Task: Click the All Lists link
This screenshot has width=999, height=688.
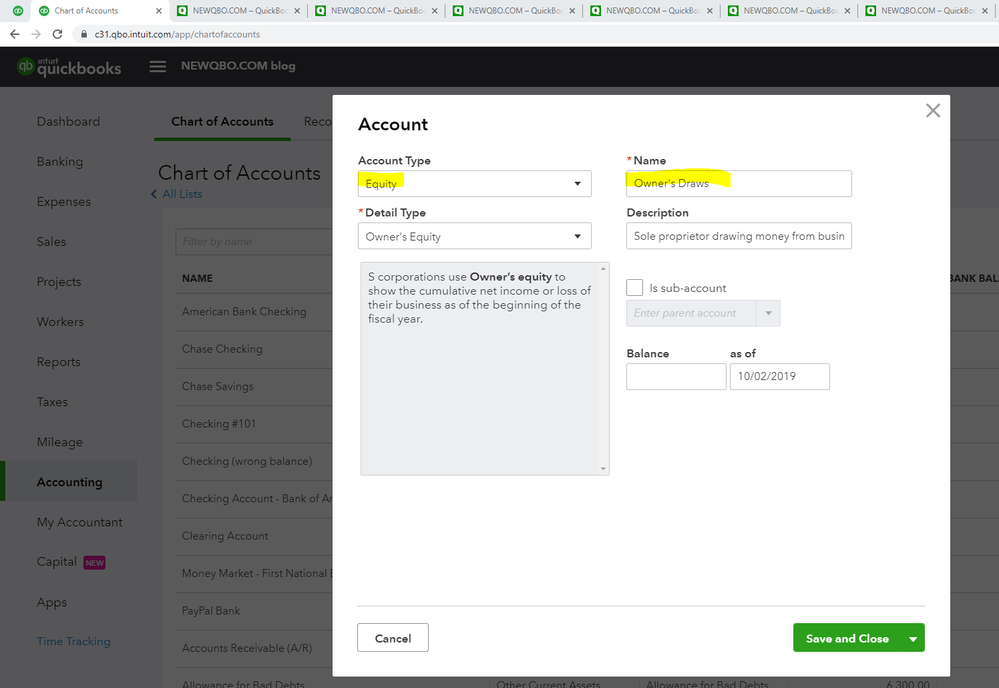Action: click(x=181, y=194)
